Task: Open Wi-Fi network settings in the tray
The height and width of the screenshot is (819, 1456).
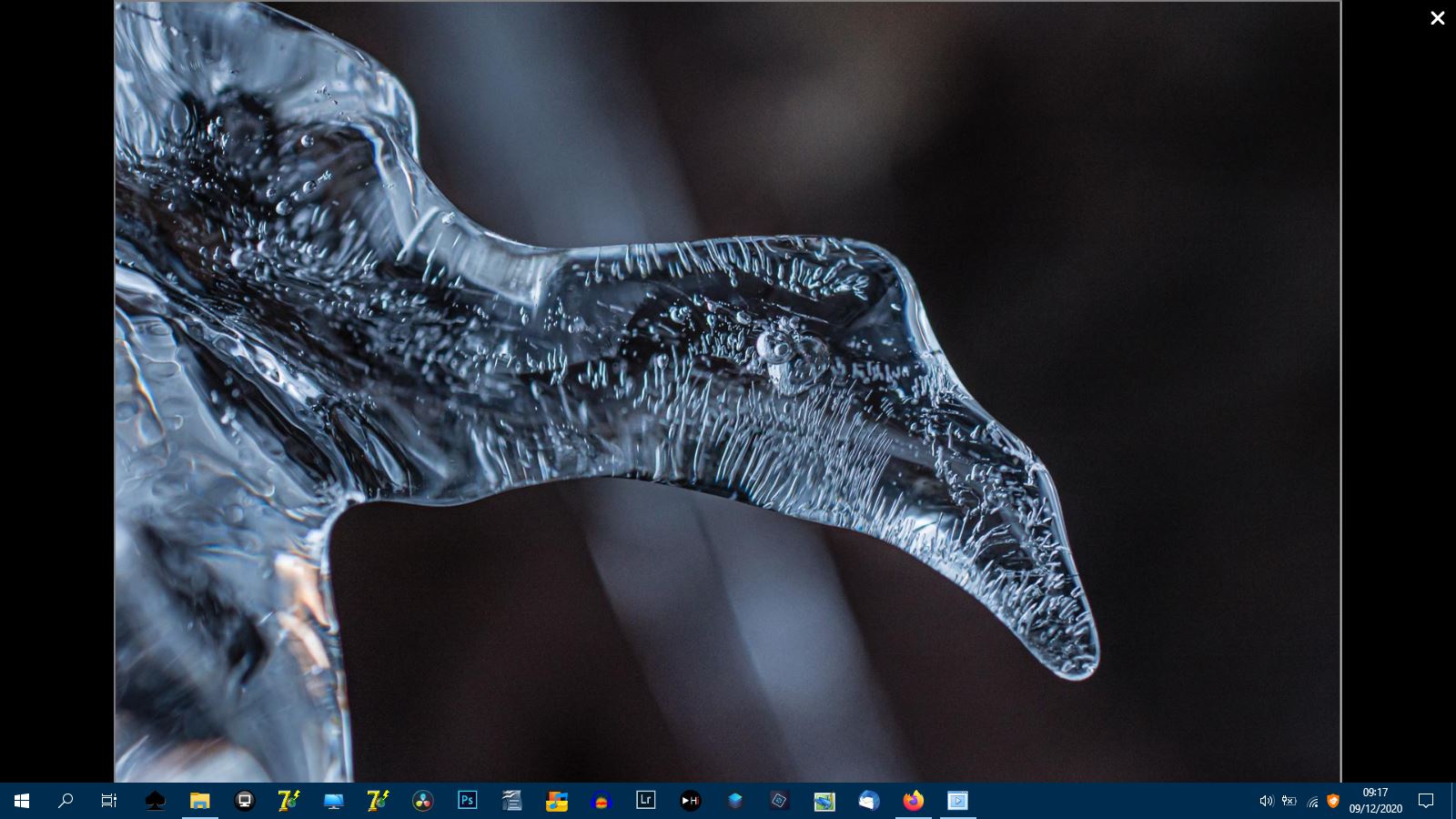Action: click(x=1311, y=801)
